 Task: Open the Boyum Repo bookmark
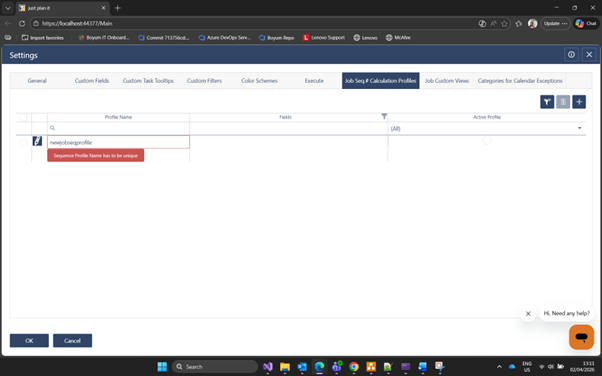point(276,38)
